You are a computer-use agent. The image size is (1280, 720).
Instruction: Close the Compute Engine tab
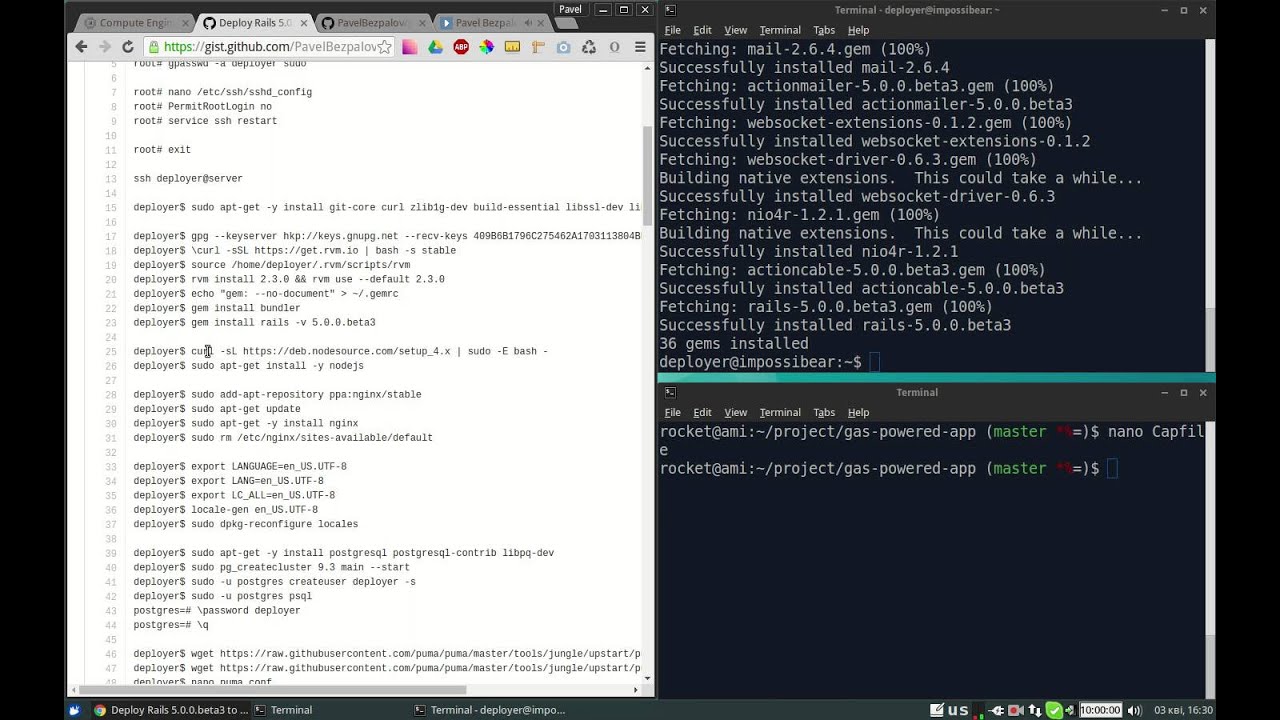pos(183,22)
